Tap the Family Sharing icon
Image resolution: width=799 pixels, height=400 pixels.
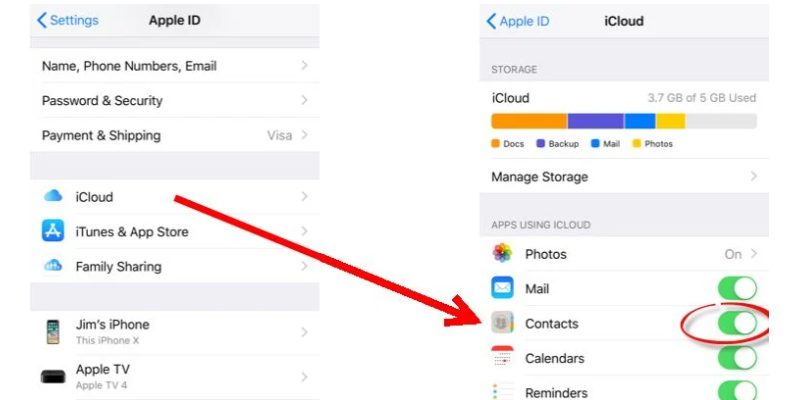(53, 265)
